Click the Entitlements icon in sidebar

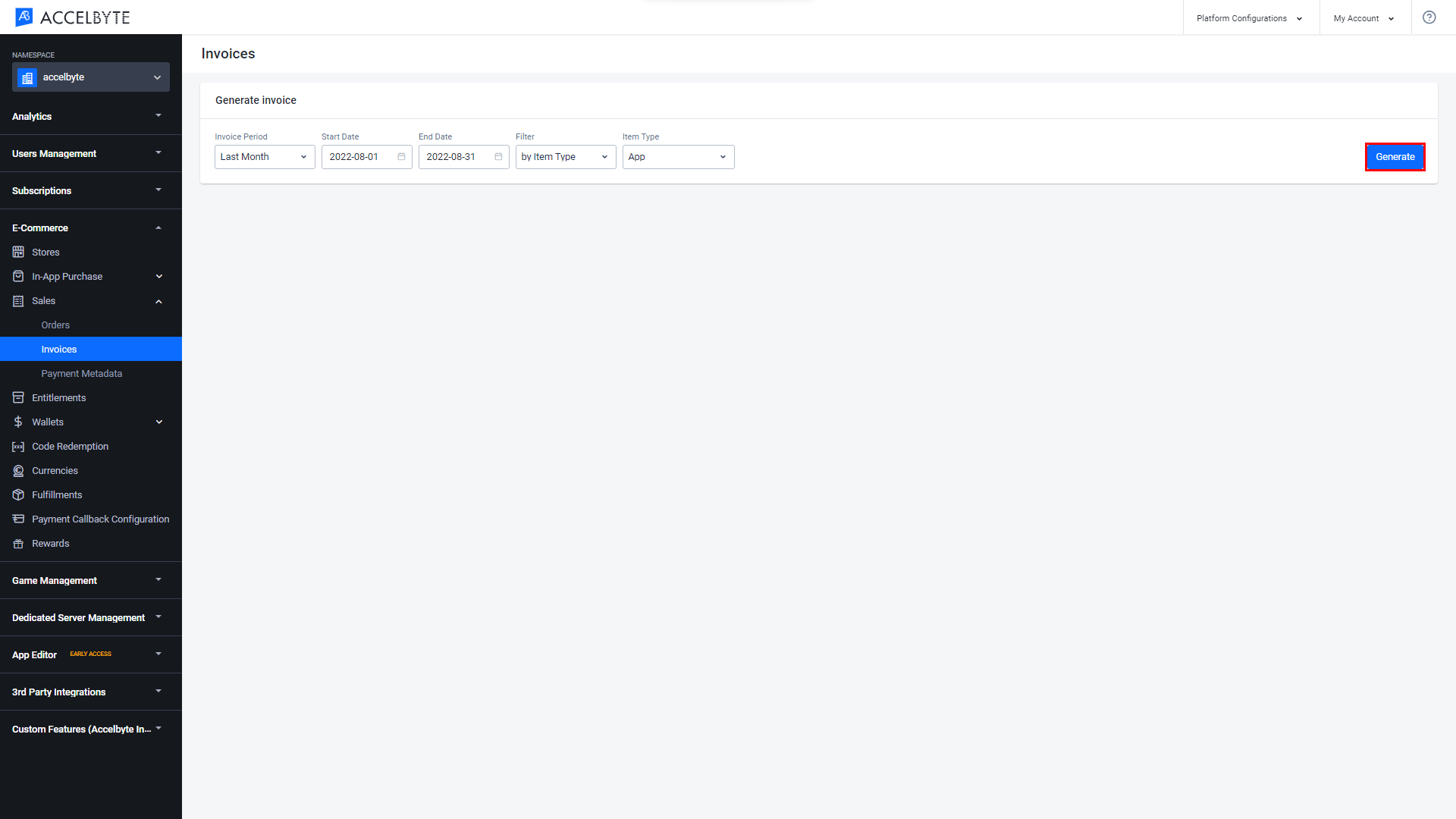tap(18, 397)
